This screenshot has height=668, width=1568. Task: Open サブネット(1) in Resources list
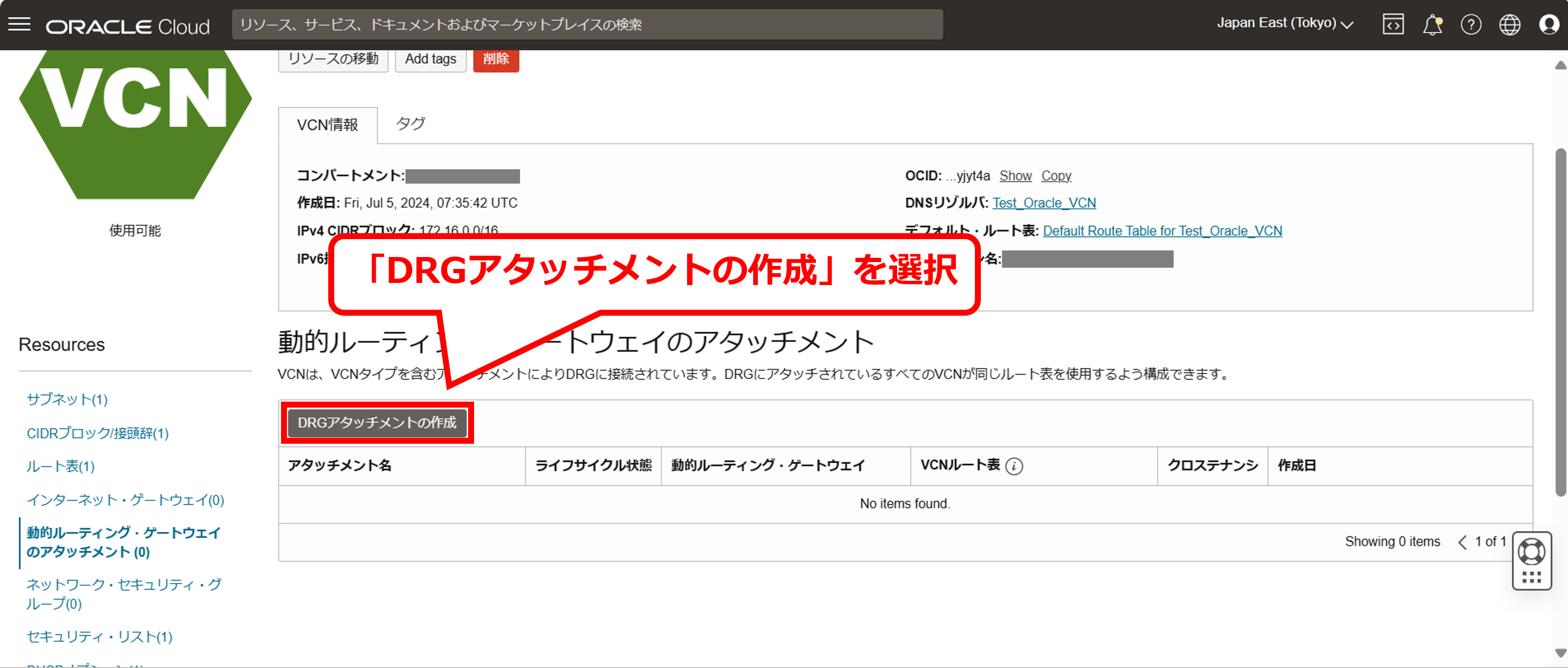tap(67, 400)
